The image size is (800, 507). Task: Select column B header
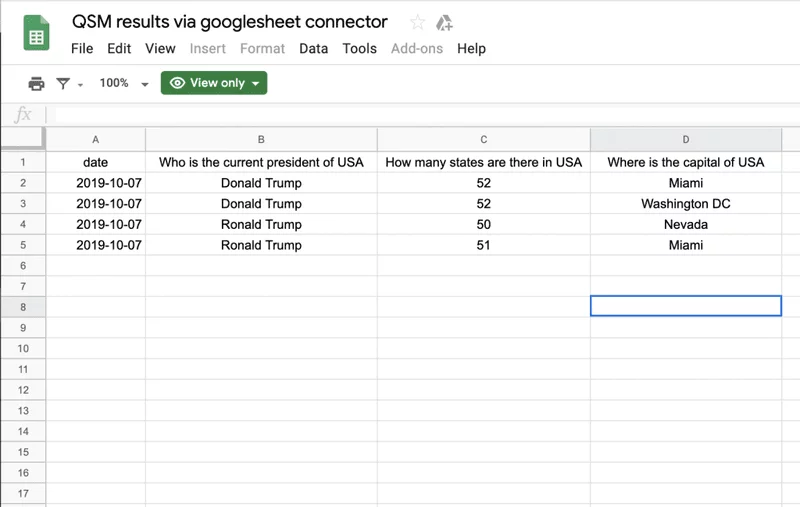click(261, 139)
